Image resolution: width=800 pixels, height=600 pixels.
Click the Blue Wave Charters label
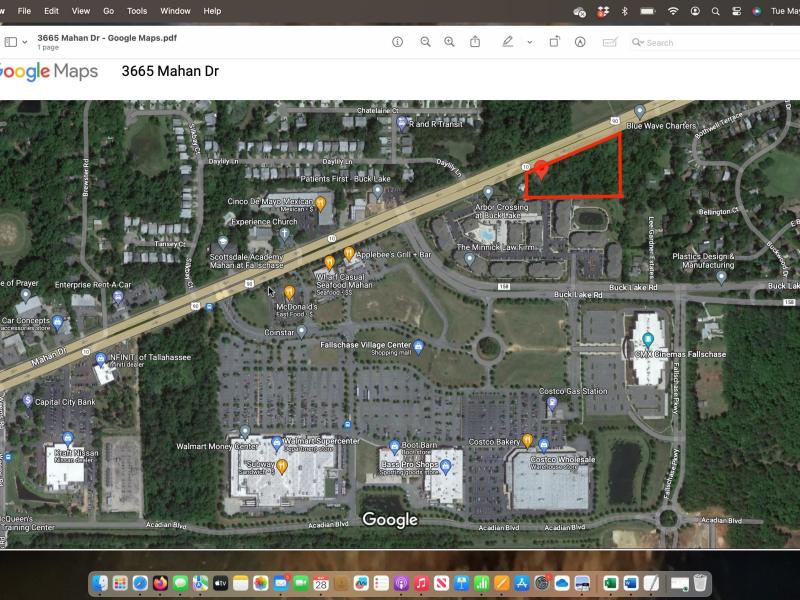click(x=661, y=126)
